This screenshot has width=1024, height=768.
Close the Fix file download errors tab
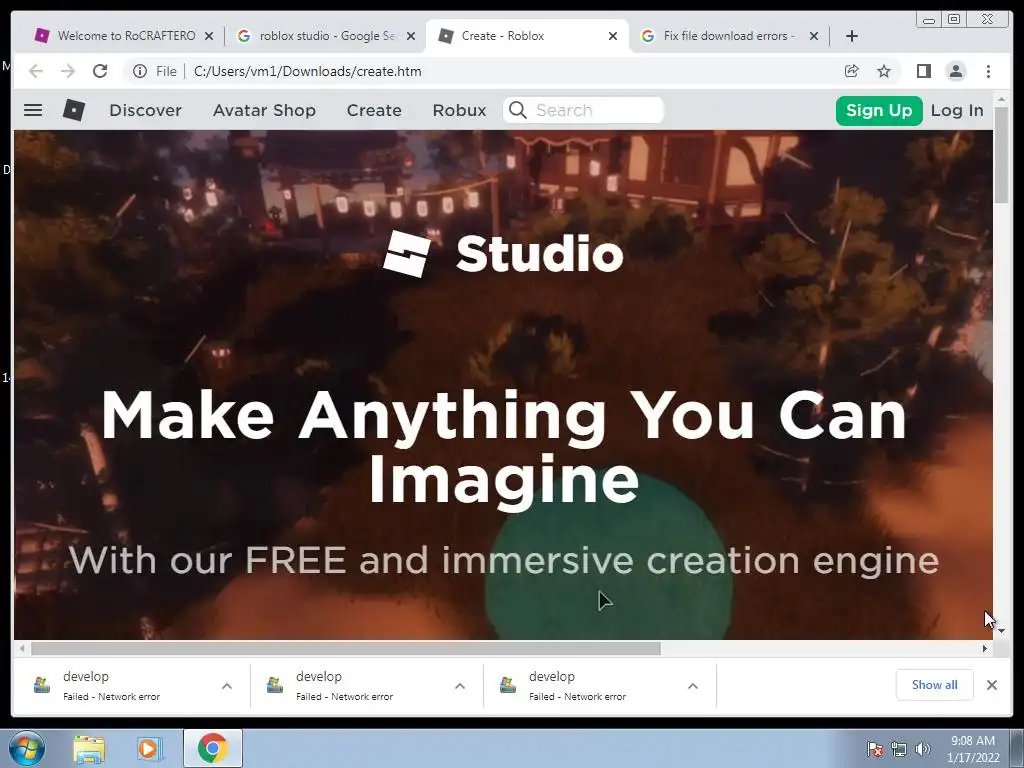coord(814,36)
